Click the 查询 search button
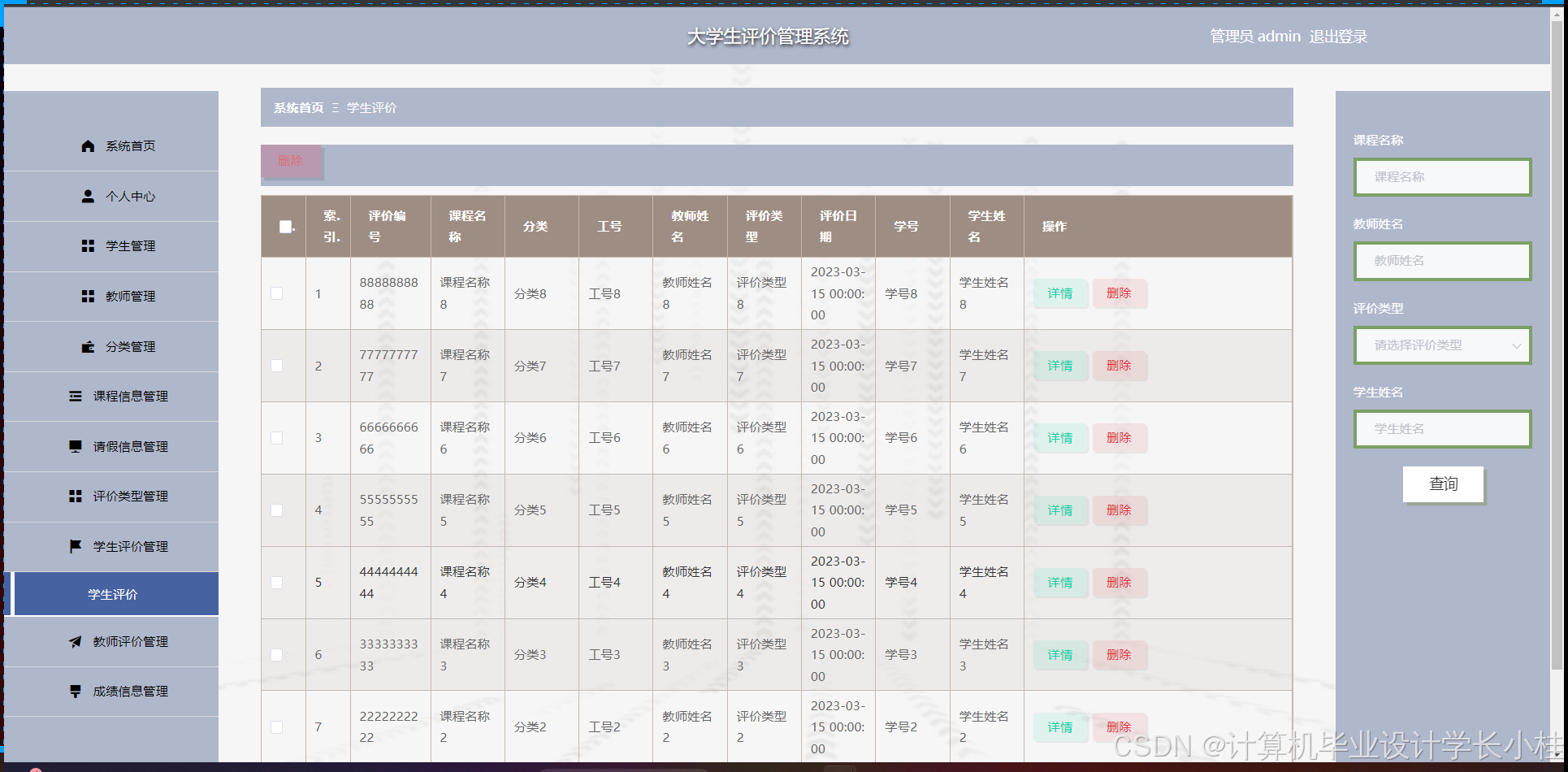1568x772 pixels. [1443, 484]
